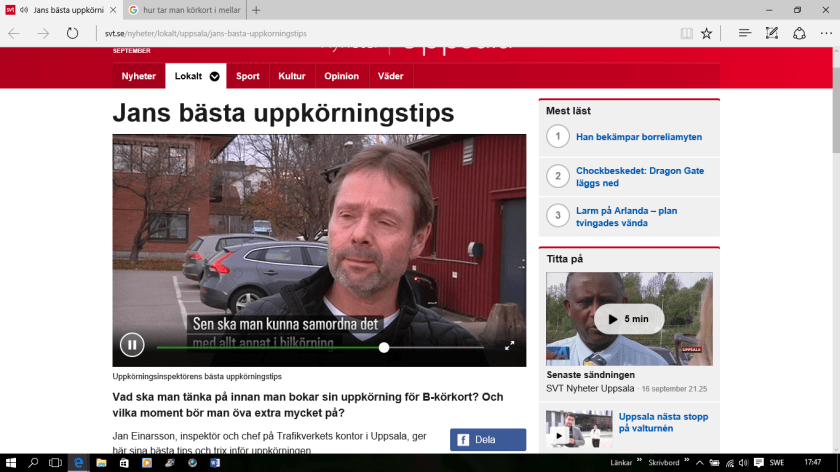
Task: Open battery status tray icon
Action: point(715,463)
